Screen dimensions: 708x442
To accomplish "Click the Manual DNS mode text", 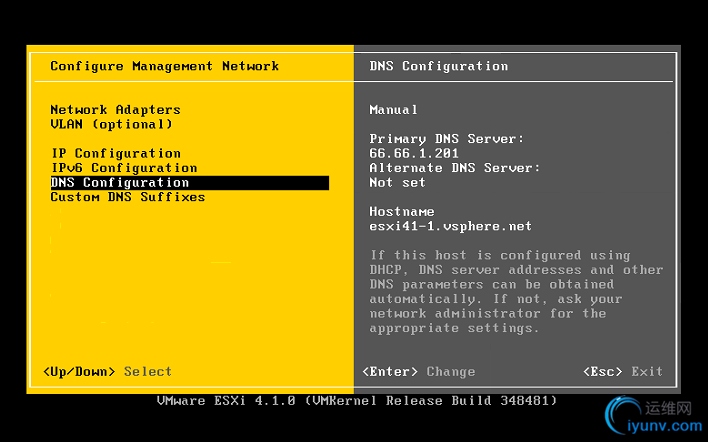I will point(393,110).
